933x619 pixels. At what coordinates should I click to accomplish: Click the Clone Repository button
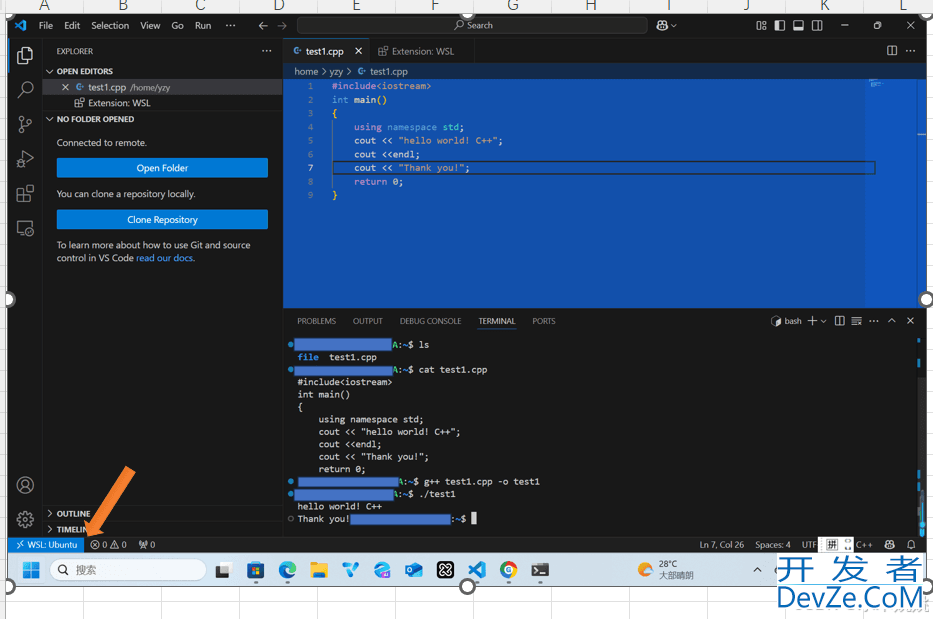click(x=162, y=220)
